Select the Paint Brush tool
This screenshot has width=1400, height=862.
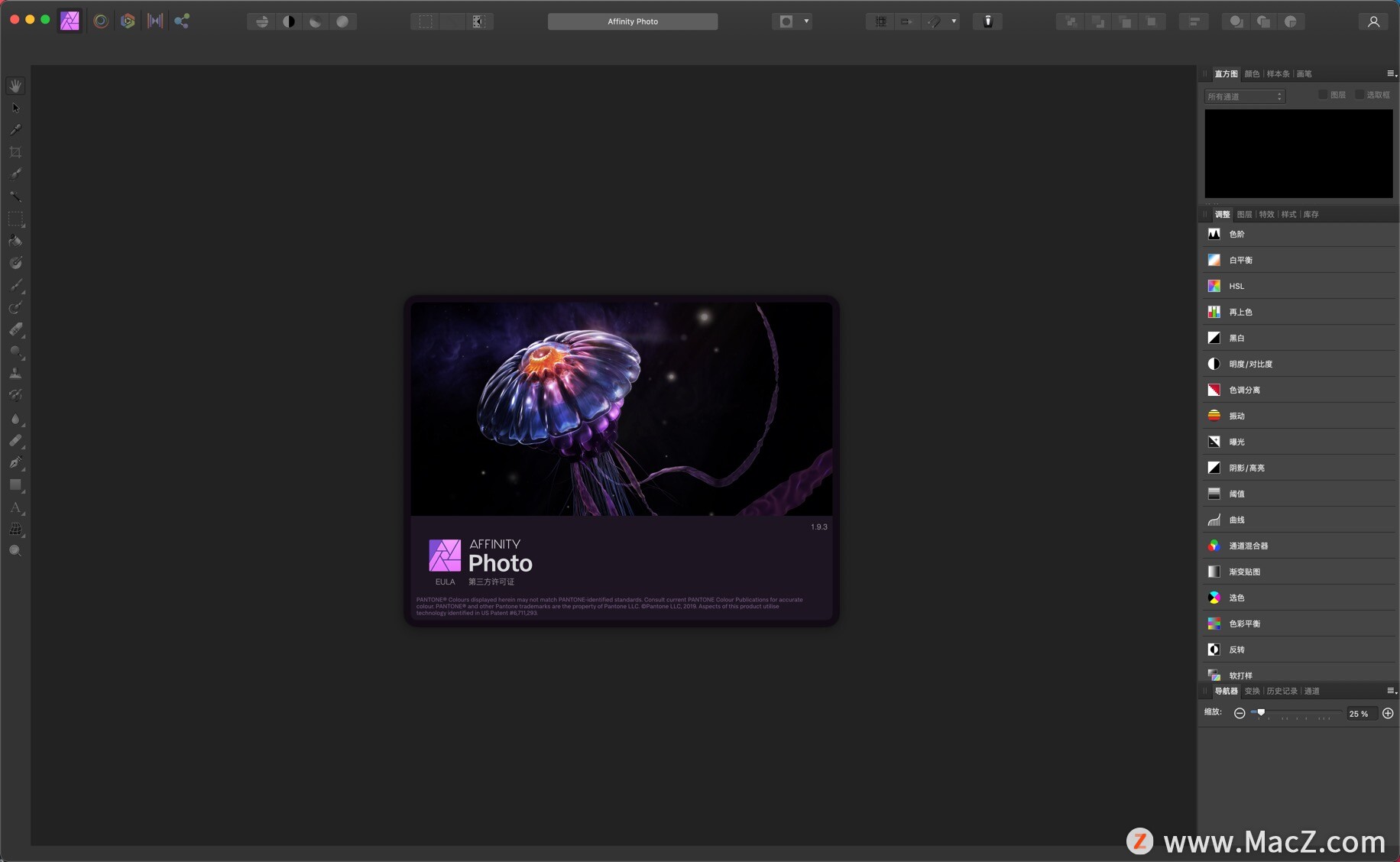[x=15, y=285]
